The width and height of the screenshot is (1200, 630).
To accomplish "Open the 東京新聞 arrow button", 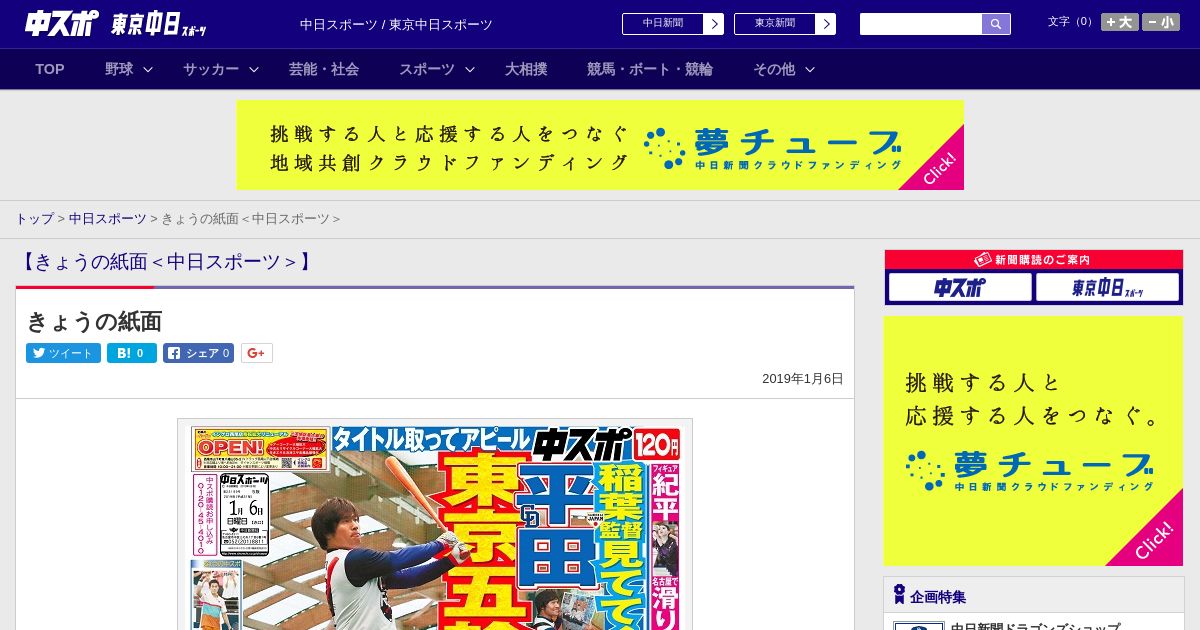I will coord(826,24).
